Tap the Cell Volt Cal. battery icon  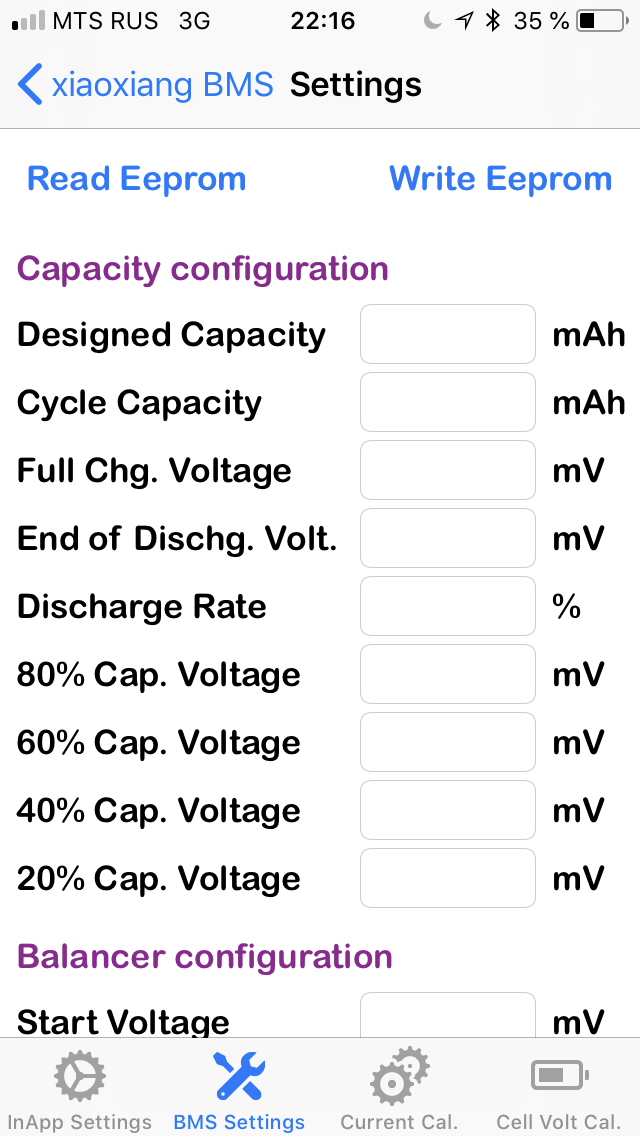pos(559,1077)
